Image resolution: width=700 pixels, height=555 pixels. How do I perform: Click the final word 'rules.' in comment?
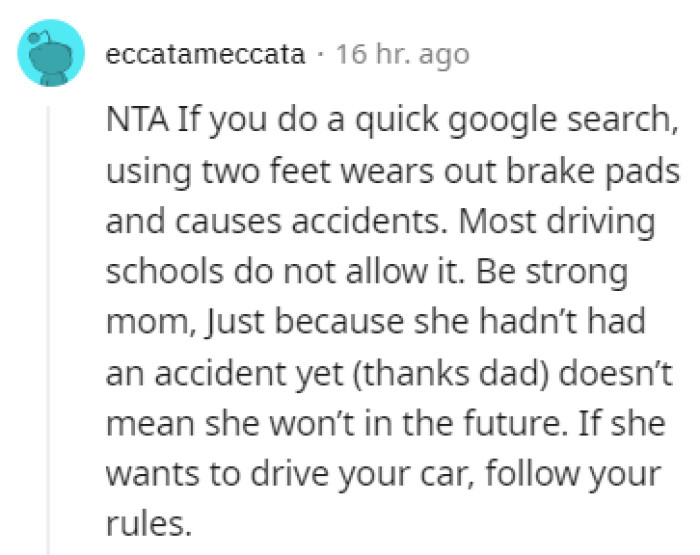tap(149, 524)
